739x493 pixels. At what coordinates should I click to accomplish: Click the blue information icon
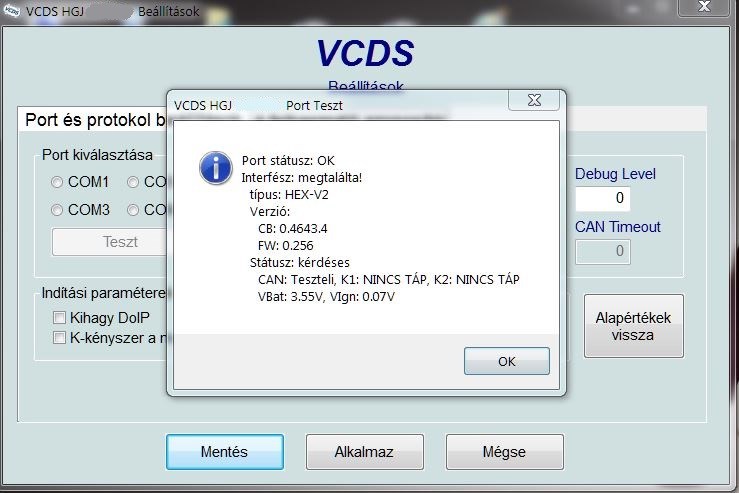click(216, 168)
